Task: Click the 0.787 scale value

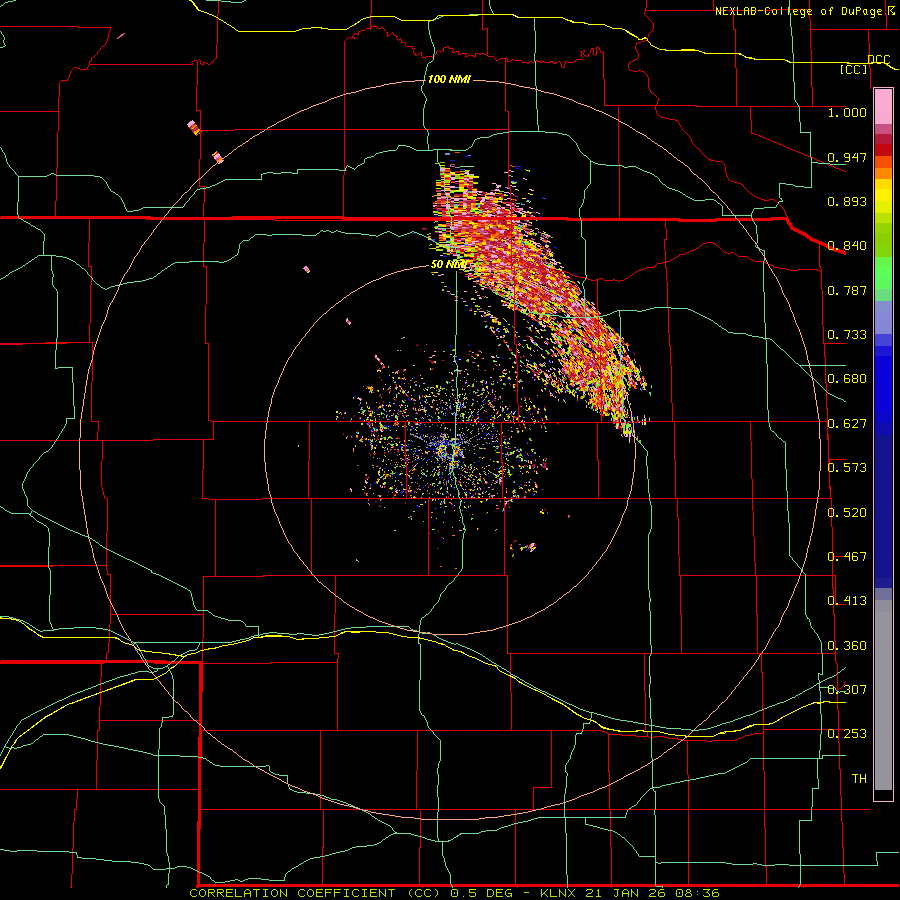Action: (x=847, y=290)
